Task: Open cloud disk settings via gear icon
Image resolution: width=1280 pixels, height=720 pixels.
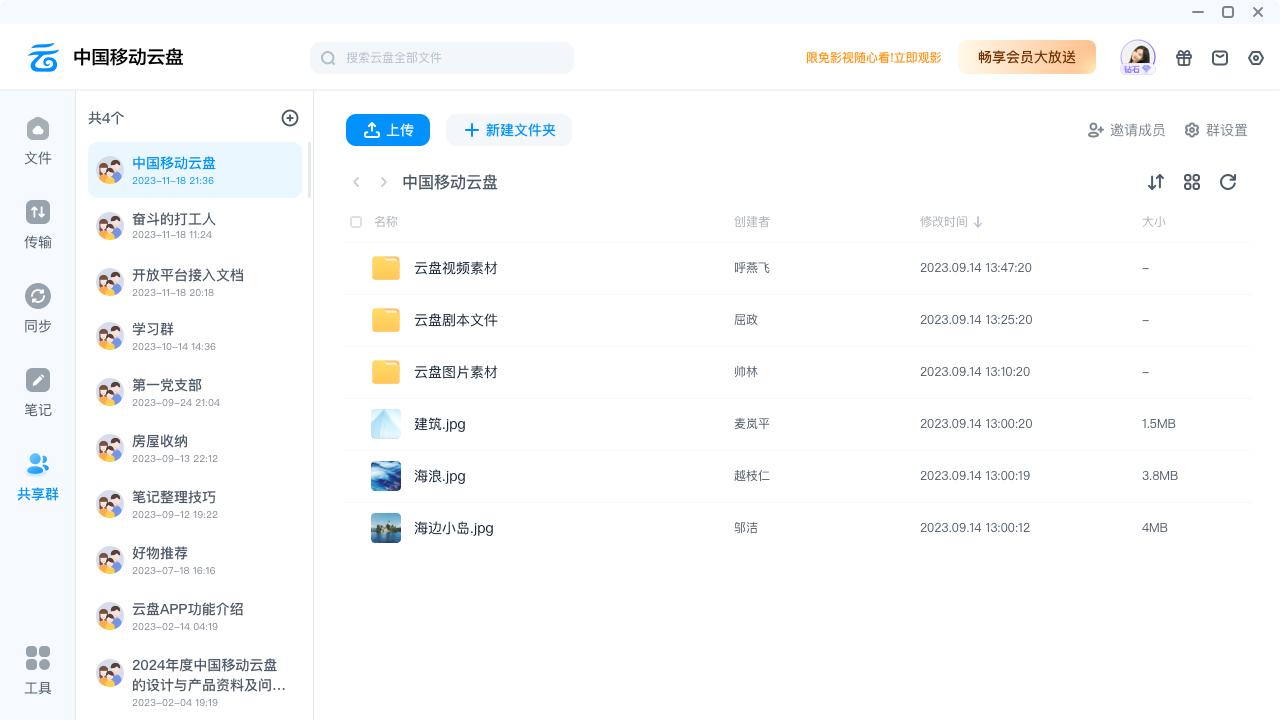Action: 1256,58
